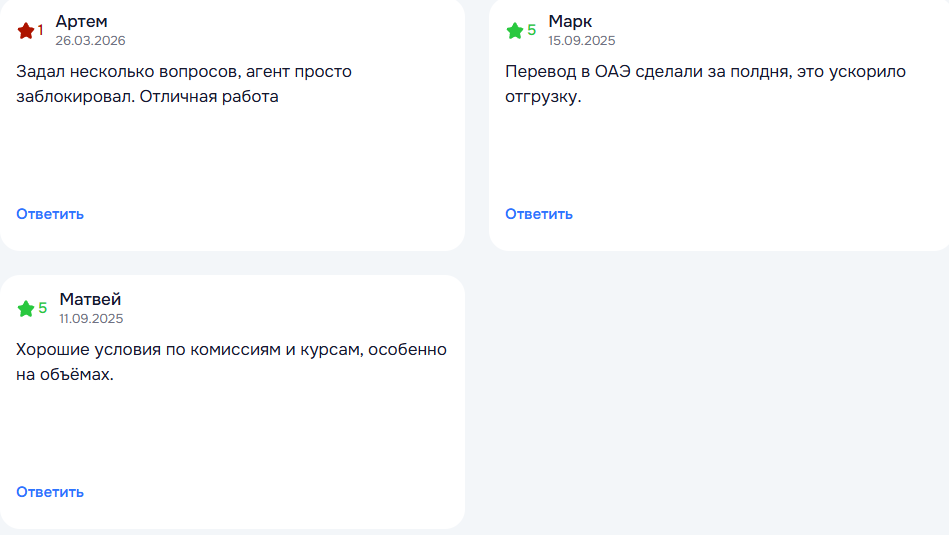The height and width of the screenshot is (535, 949).
Task: Reply to Матвей's review via Ответить
Action: coord(50,492)
